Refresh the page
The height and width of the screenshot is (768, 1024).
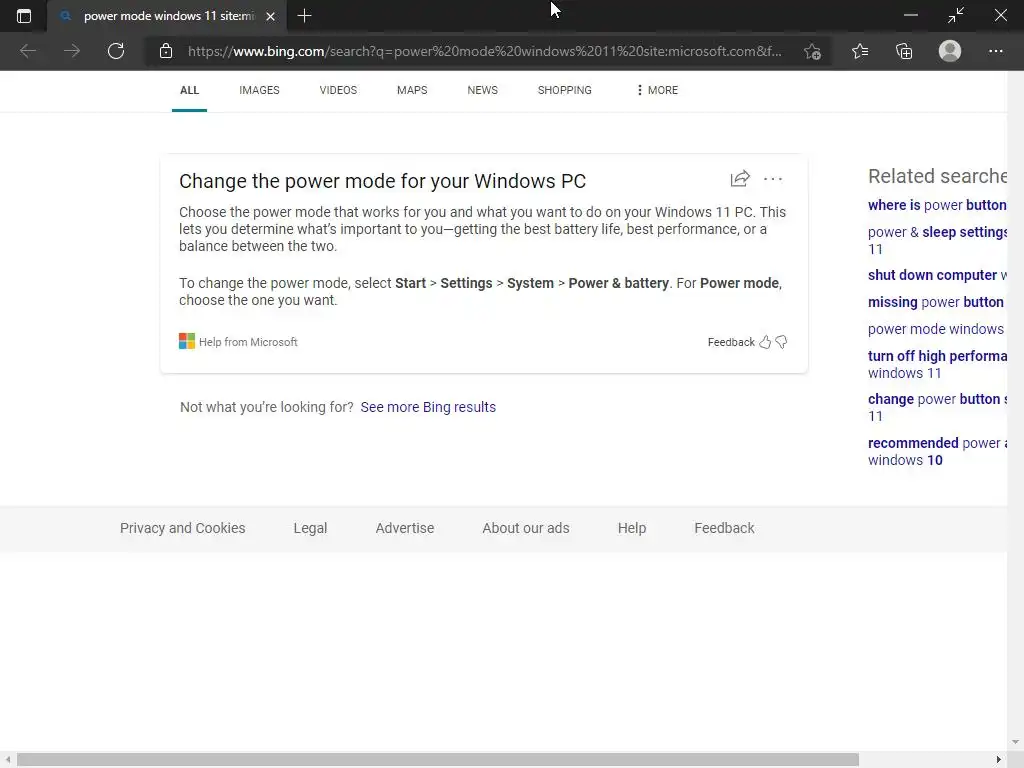pyautogui.click(x=116, y=51)
